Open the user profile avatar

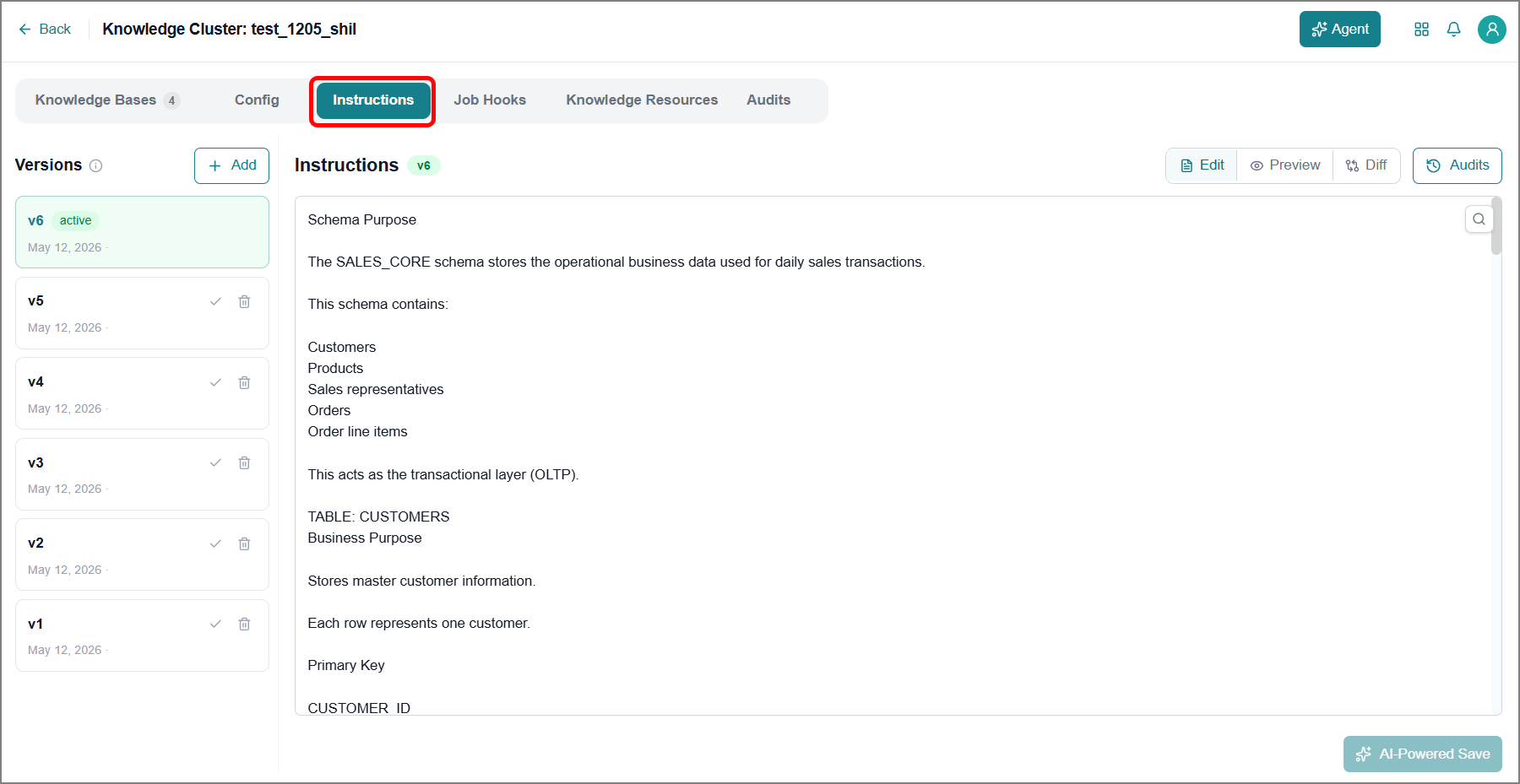tap(1491, 30)
